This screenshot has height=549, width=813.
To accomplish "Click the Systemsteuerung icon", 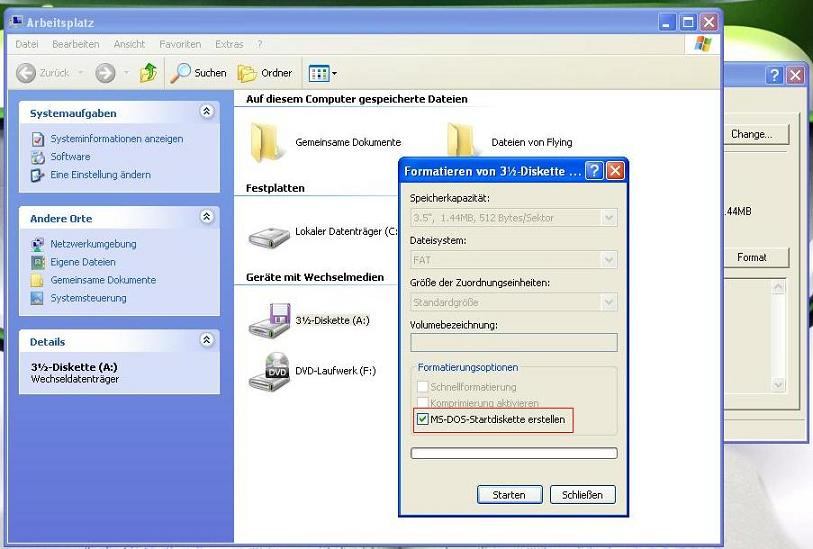I will tap(37, 299).
